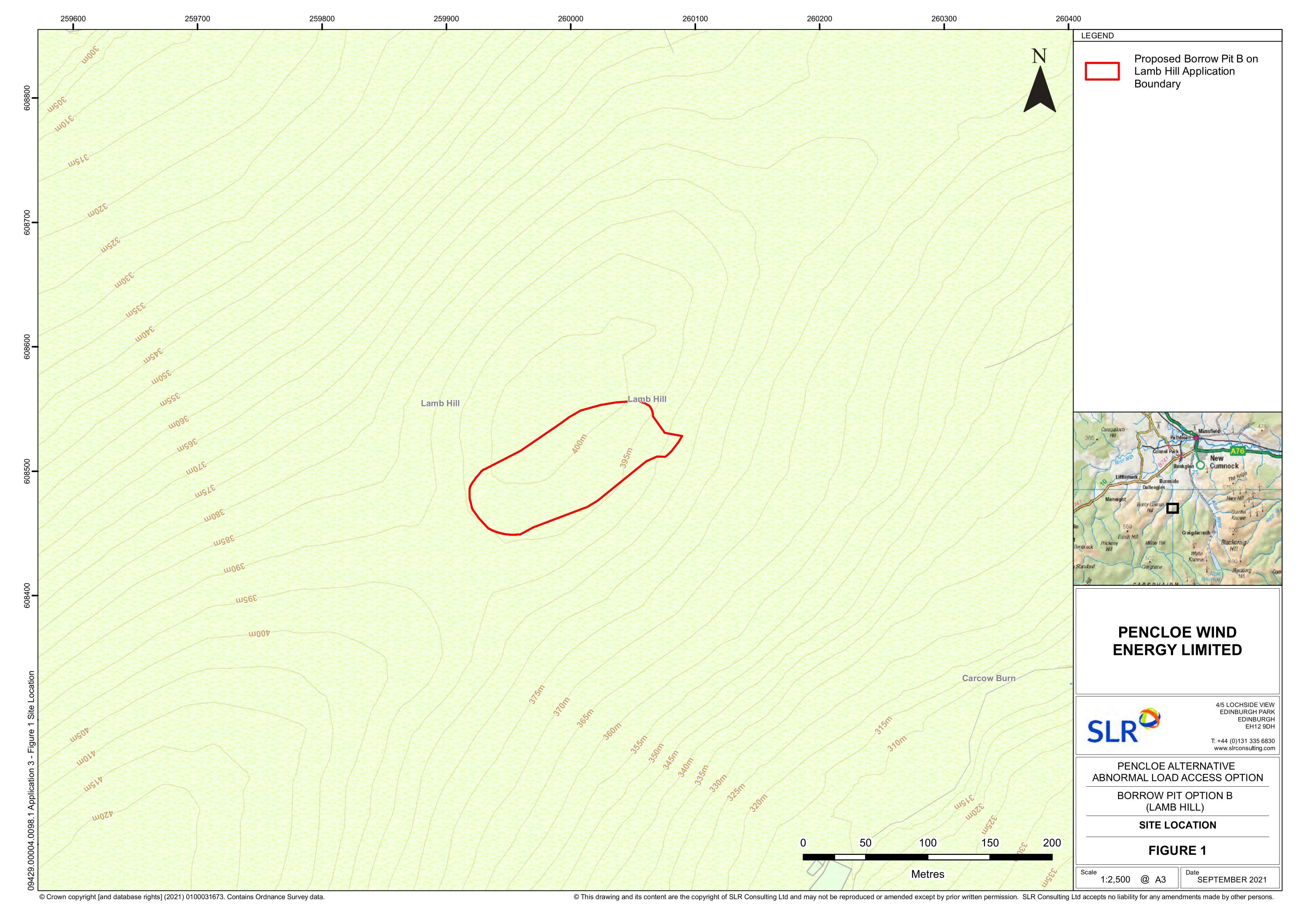Click the 'Lamb Hill' label west of the boundary
This screenshot has height=924, width=1306.
pyautogui.click(x=440, y=404)
